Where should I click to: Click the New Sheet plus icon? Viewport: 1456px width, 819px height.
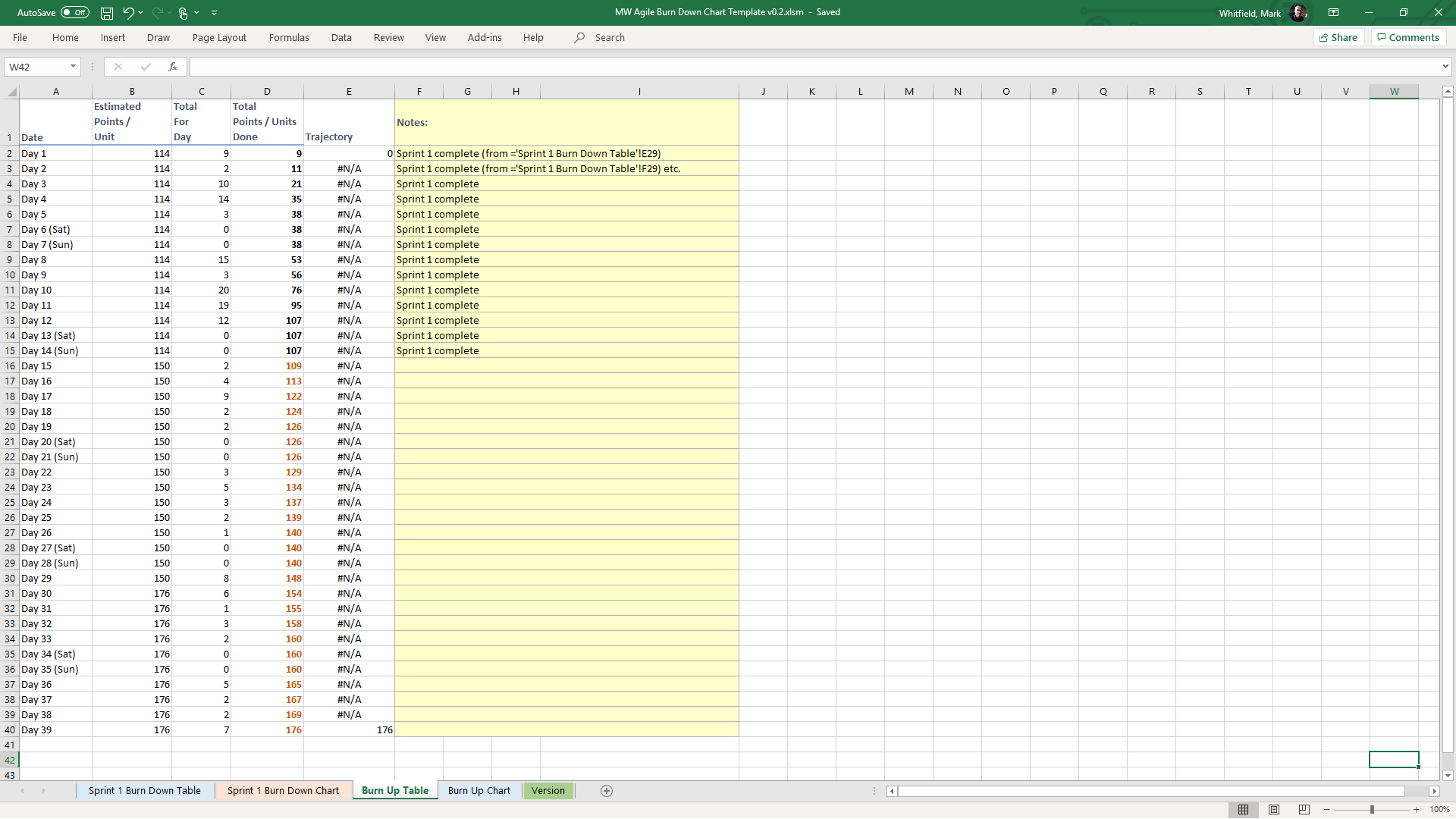tap(606, 791)
